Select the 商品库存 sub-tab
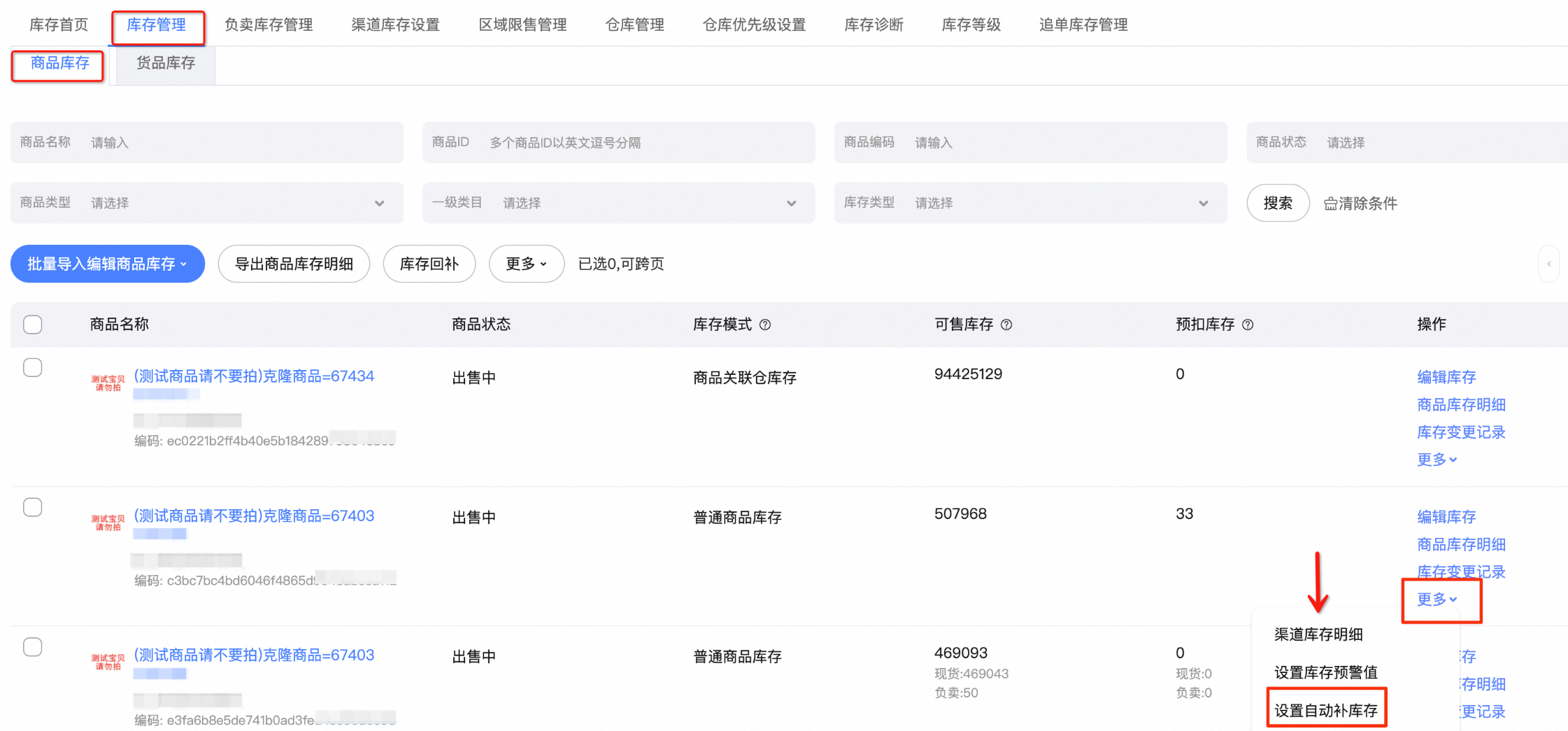 tap(60, 64)
